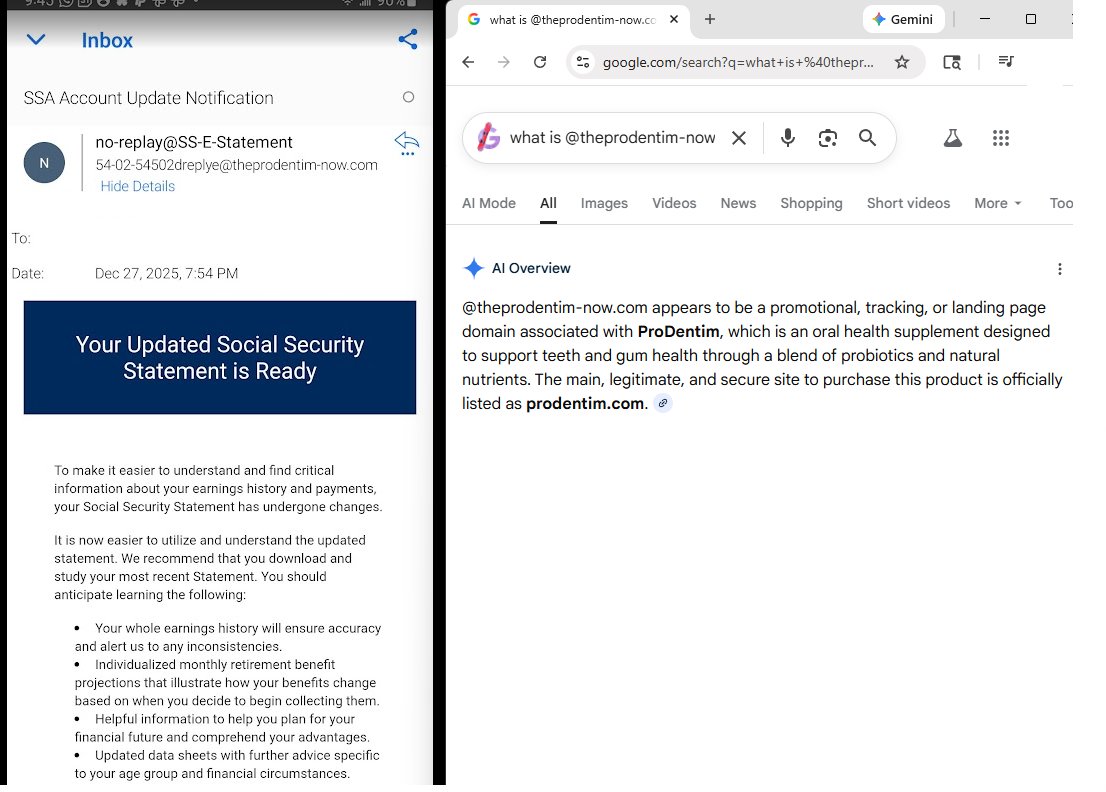Select bold prodentim.com text in overview
Viewport: 1106px width, 792px height.
tap(585, 403)
